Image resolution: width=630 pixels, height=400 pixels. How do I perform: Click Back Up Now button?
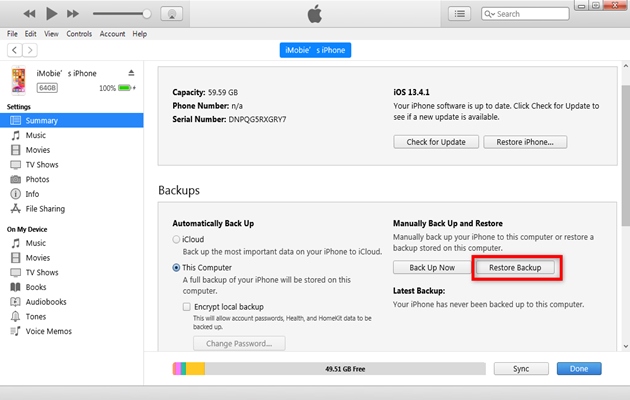tap(432, 267)
